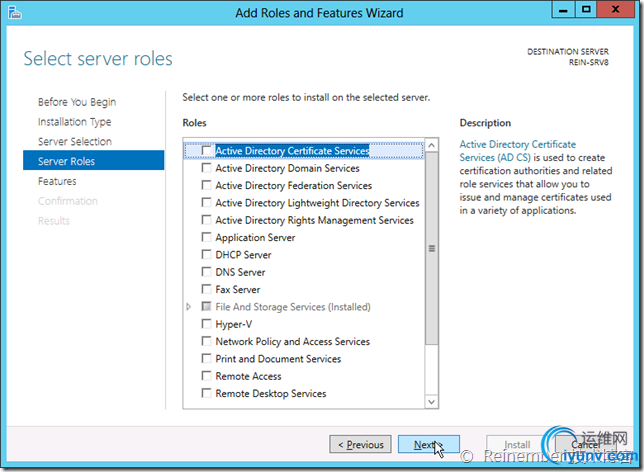Screen dimensions: 644x472
Task: Select the Hyper-V role label
Action: [234, 324]
